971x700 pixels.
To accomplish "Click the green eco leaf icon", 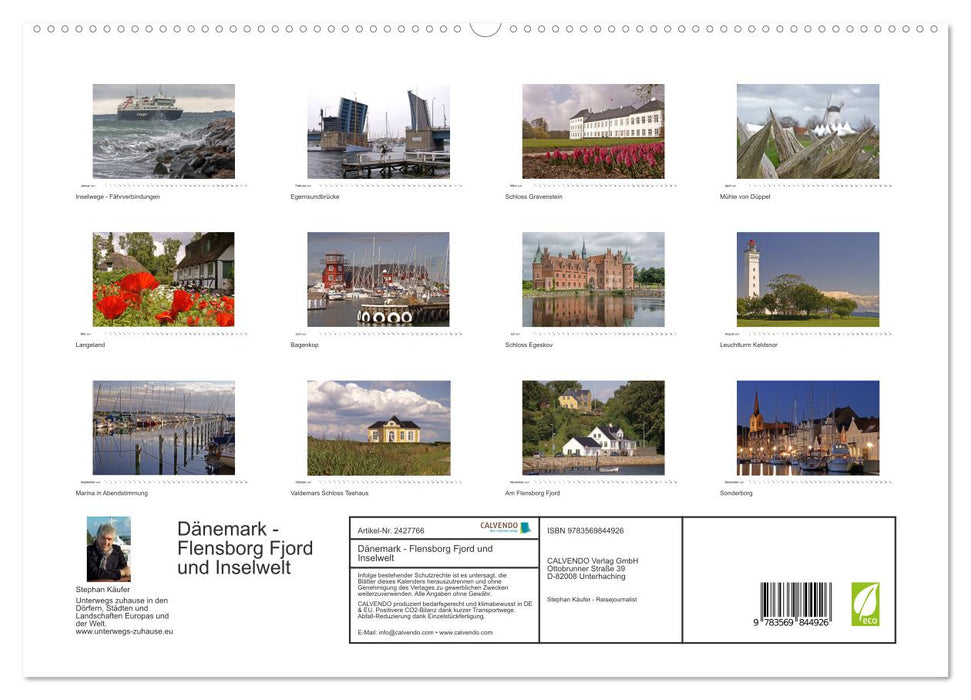I will click(865, 604).
